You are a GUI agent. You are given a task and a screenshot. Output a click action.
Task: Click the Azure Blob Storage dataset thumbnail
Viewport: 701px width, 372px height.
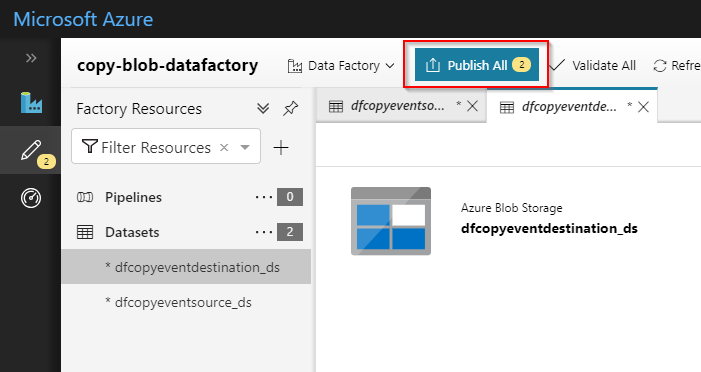[x=391, y=221]
